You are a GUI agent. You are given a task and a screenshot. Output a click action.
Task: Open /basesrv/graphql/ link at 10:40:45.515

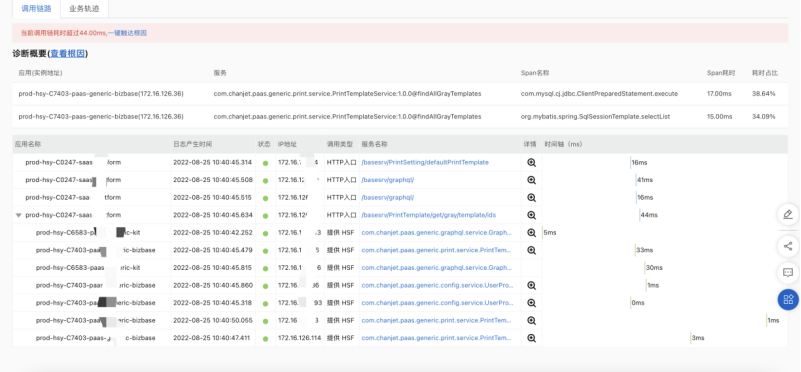[388, 197]
